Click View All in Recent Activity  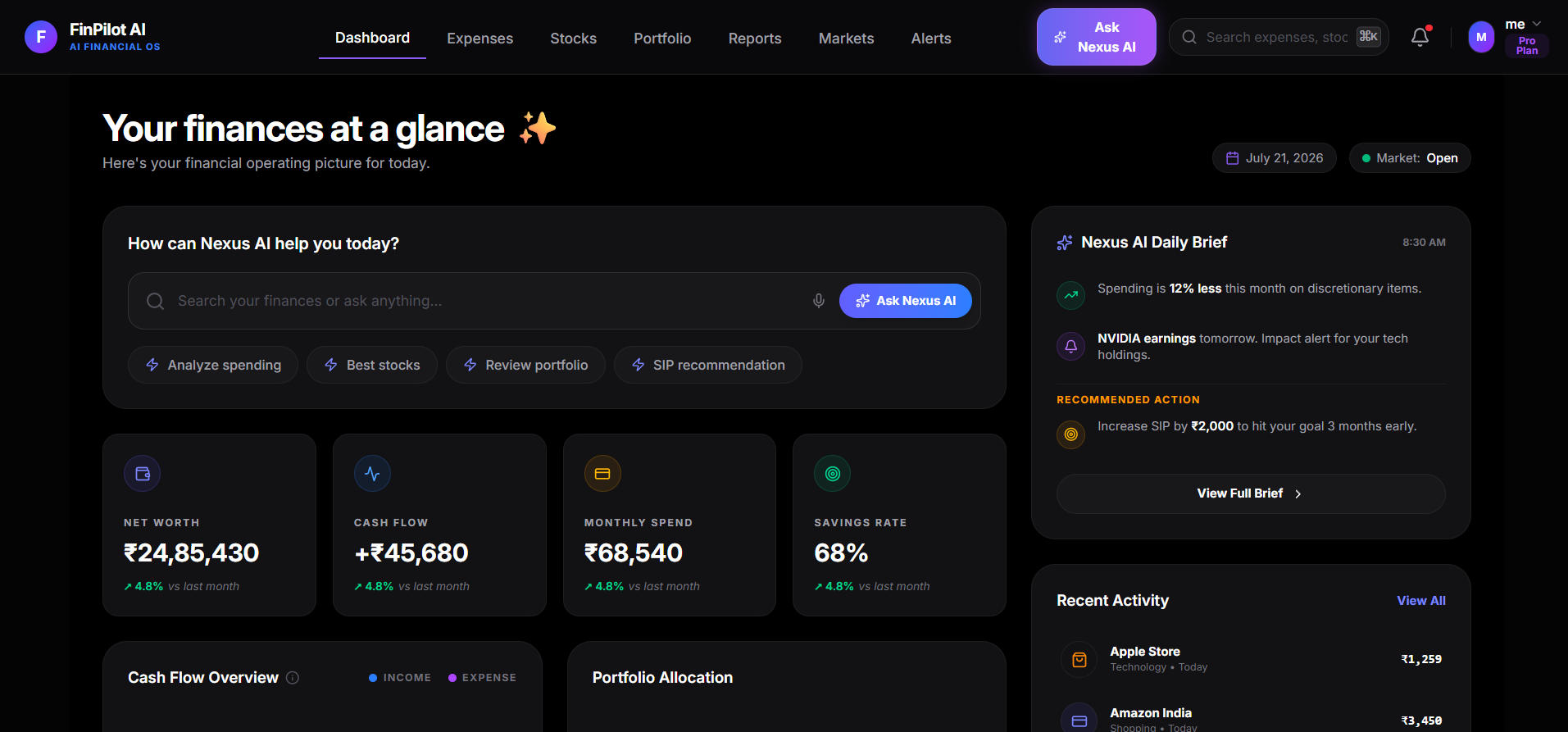[1420, 601]
